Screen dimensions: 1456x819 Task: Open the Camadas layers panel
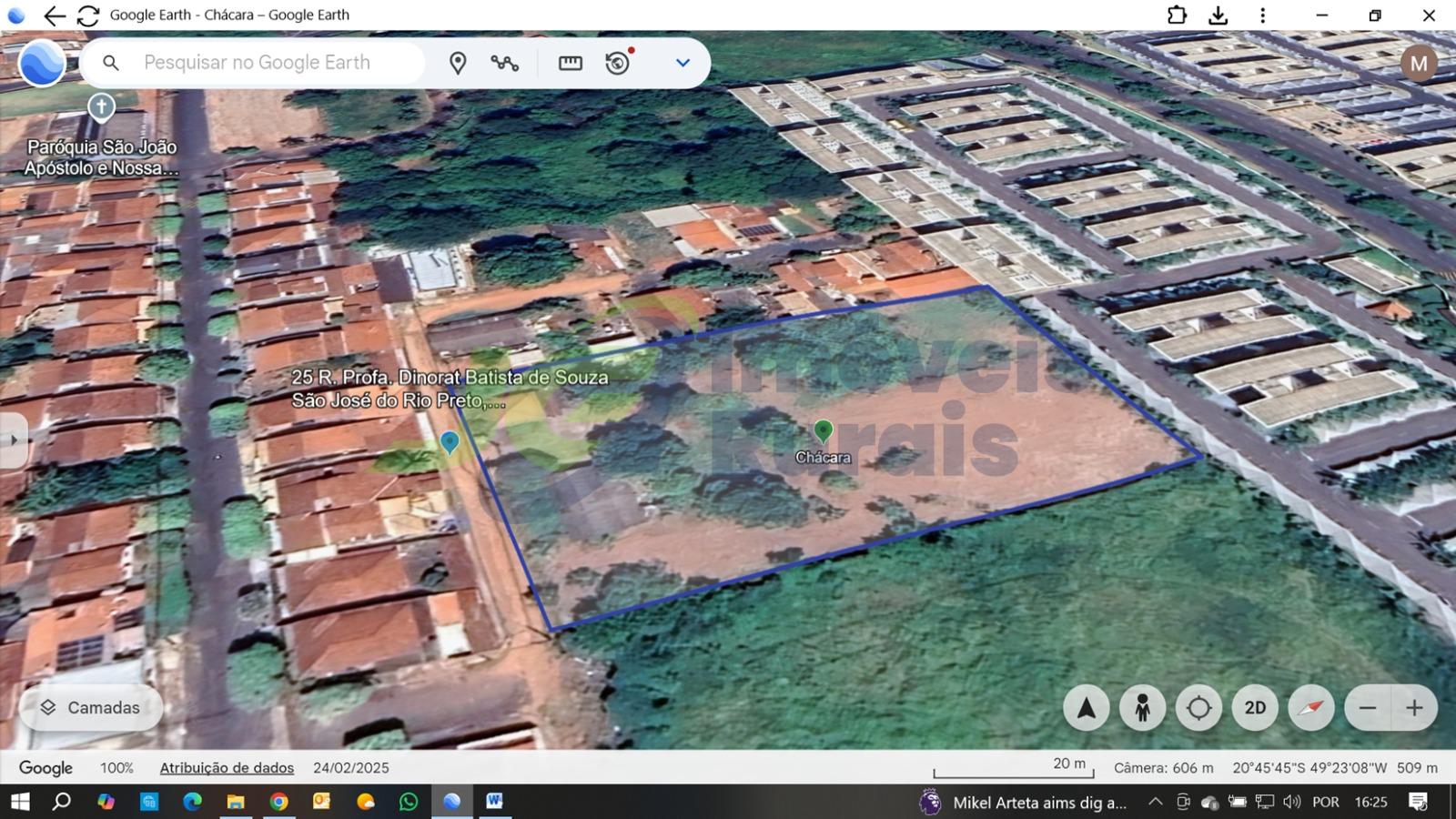tap(91, 708)
